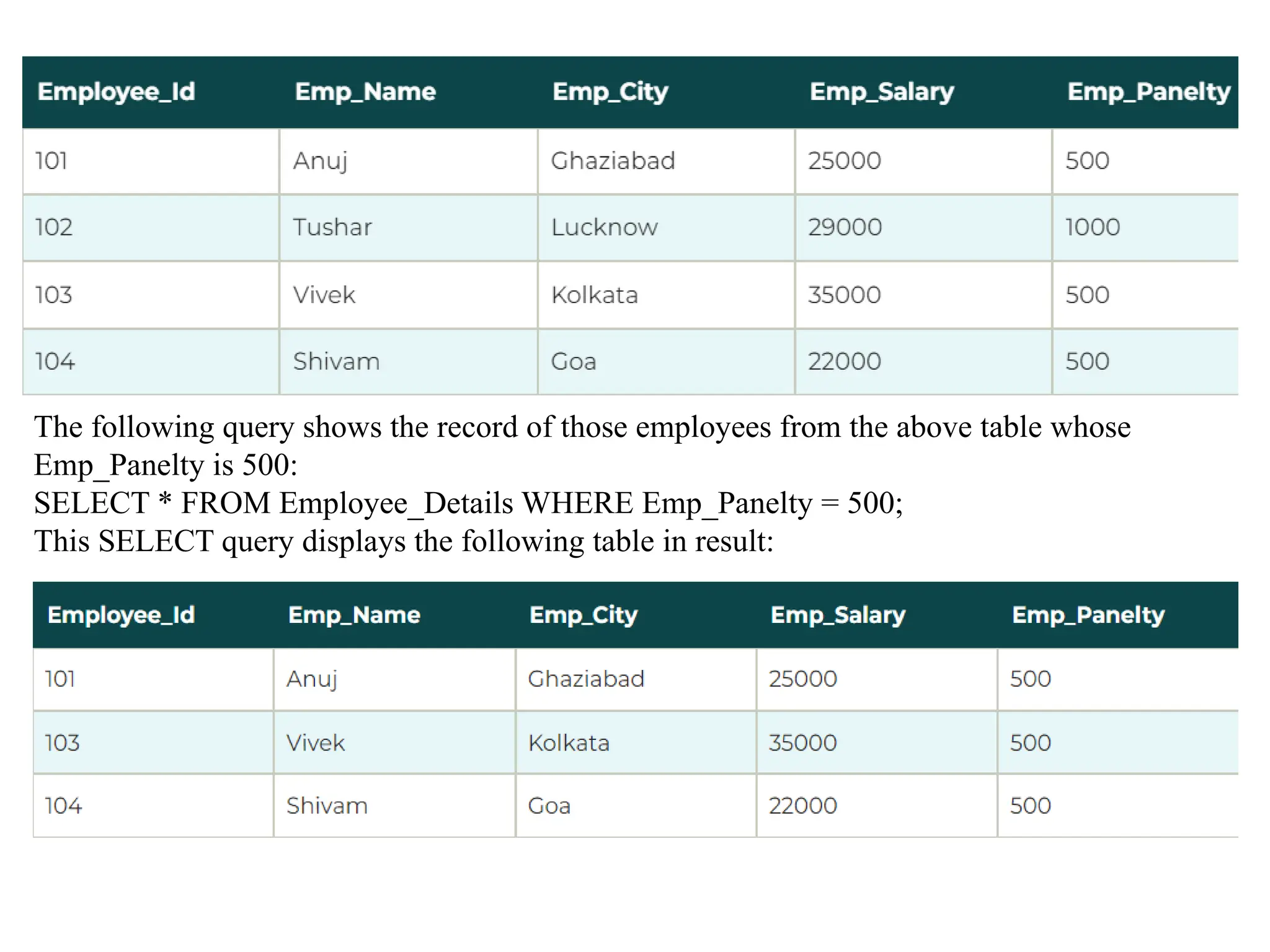The height and width of the screenshot is (952, 1270).
Task: Click the 'Emp_Panelty is 500:' text line
Action: pyautogui.click(x=166, y=465)
